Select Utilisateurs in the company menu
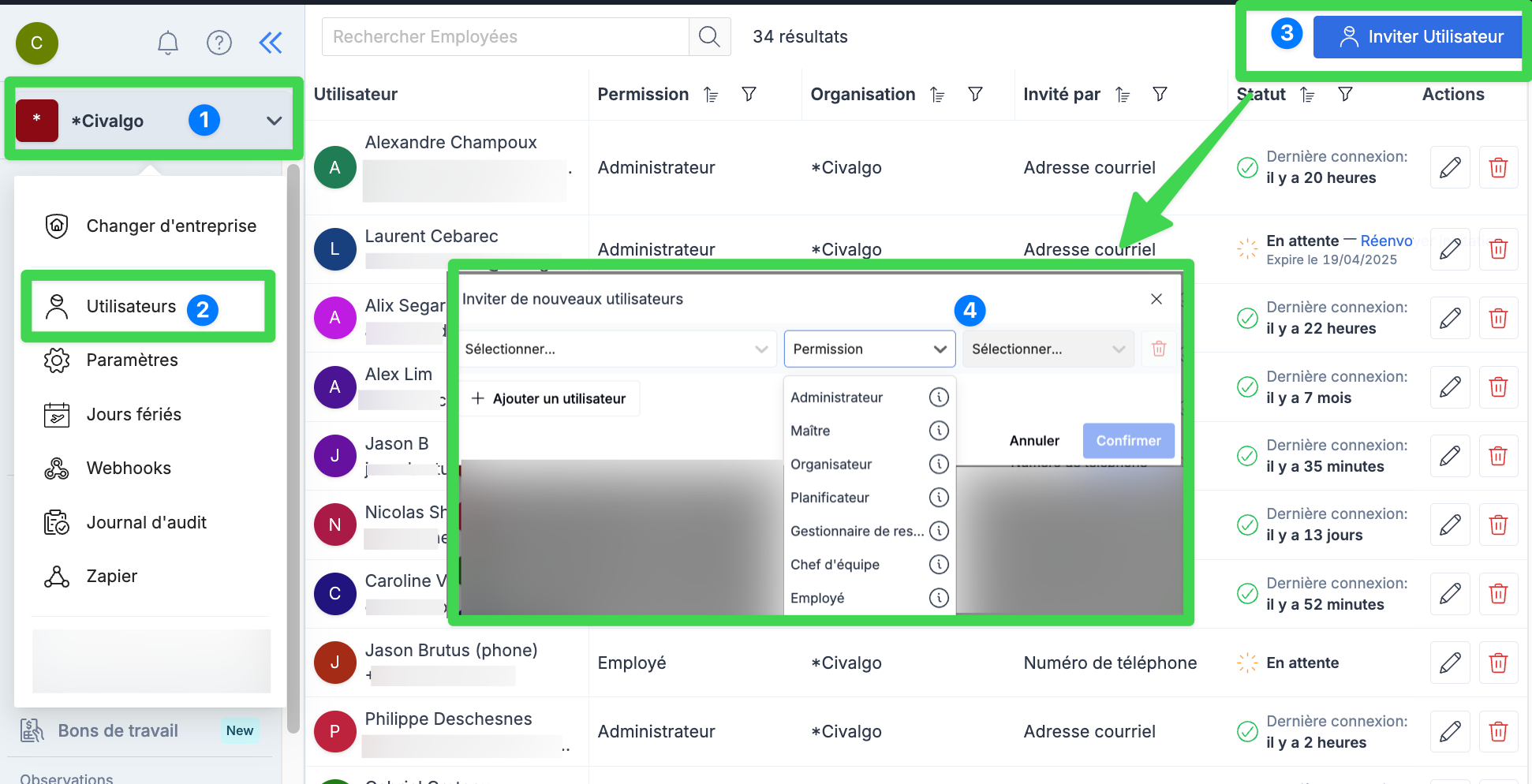Image resolution: width=1532 pixels, height=784 pixels. (132, 307)
